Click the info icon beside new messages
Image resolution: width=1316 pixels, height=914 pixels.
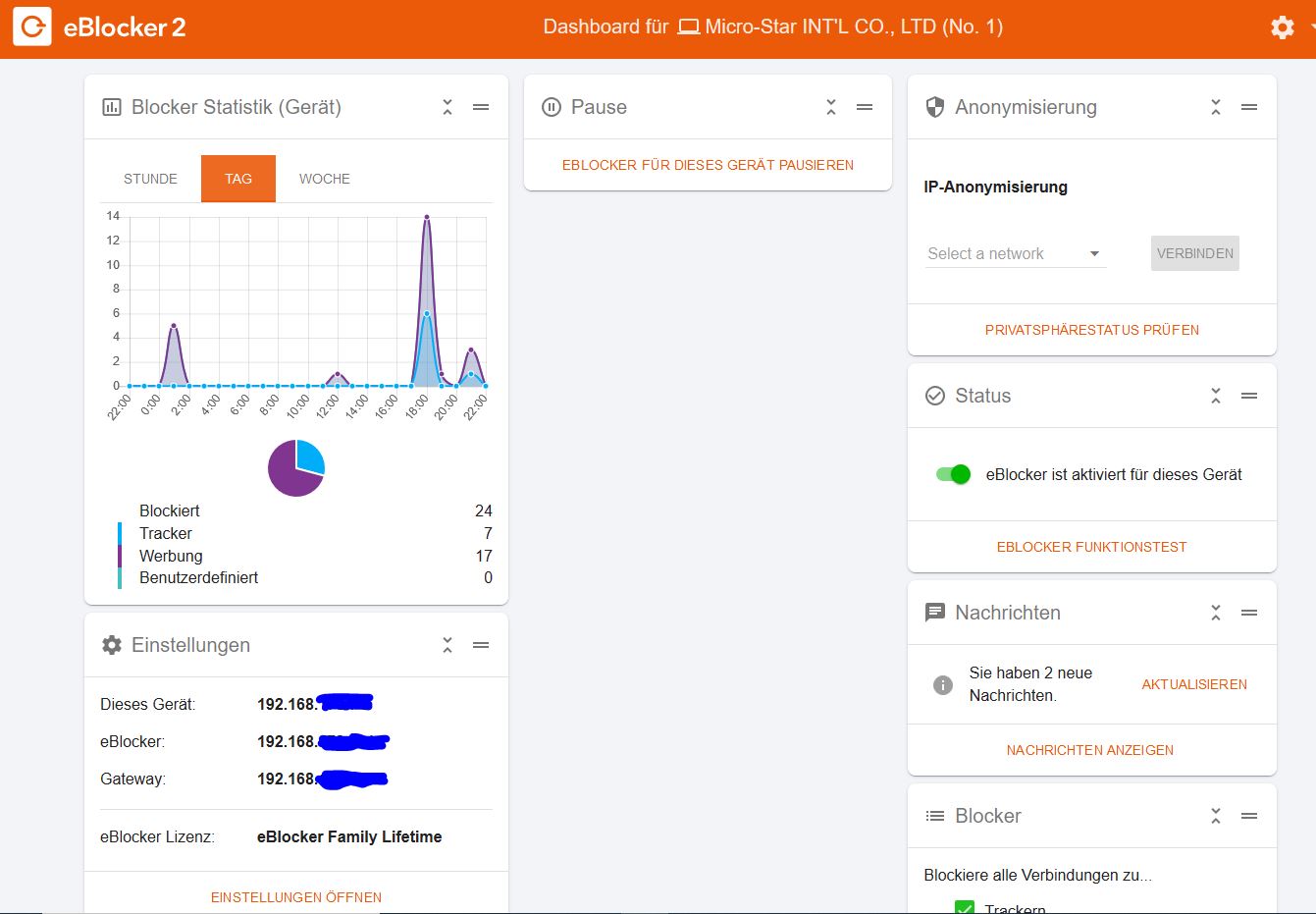(x=943, y=685)
